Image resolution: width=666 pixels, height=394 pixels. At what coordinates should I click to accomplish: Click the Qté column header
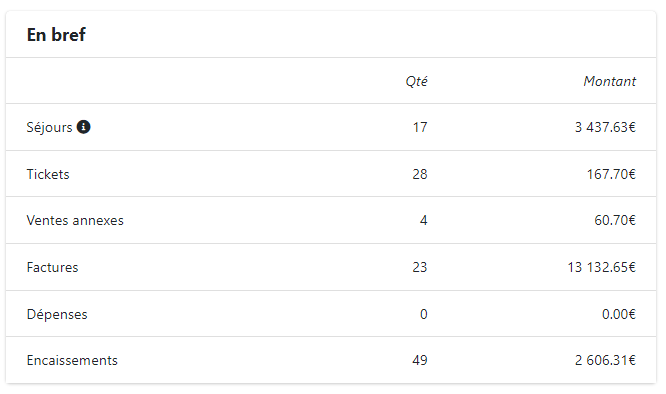click(x=416, y=81)
